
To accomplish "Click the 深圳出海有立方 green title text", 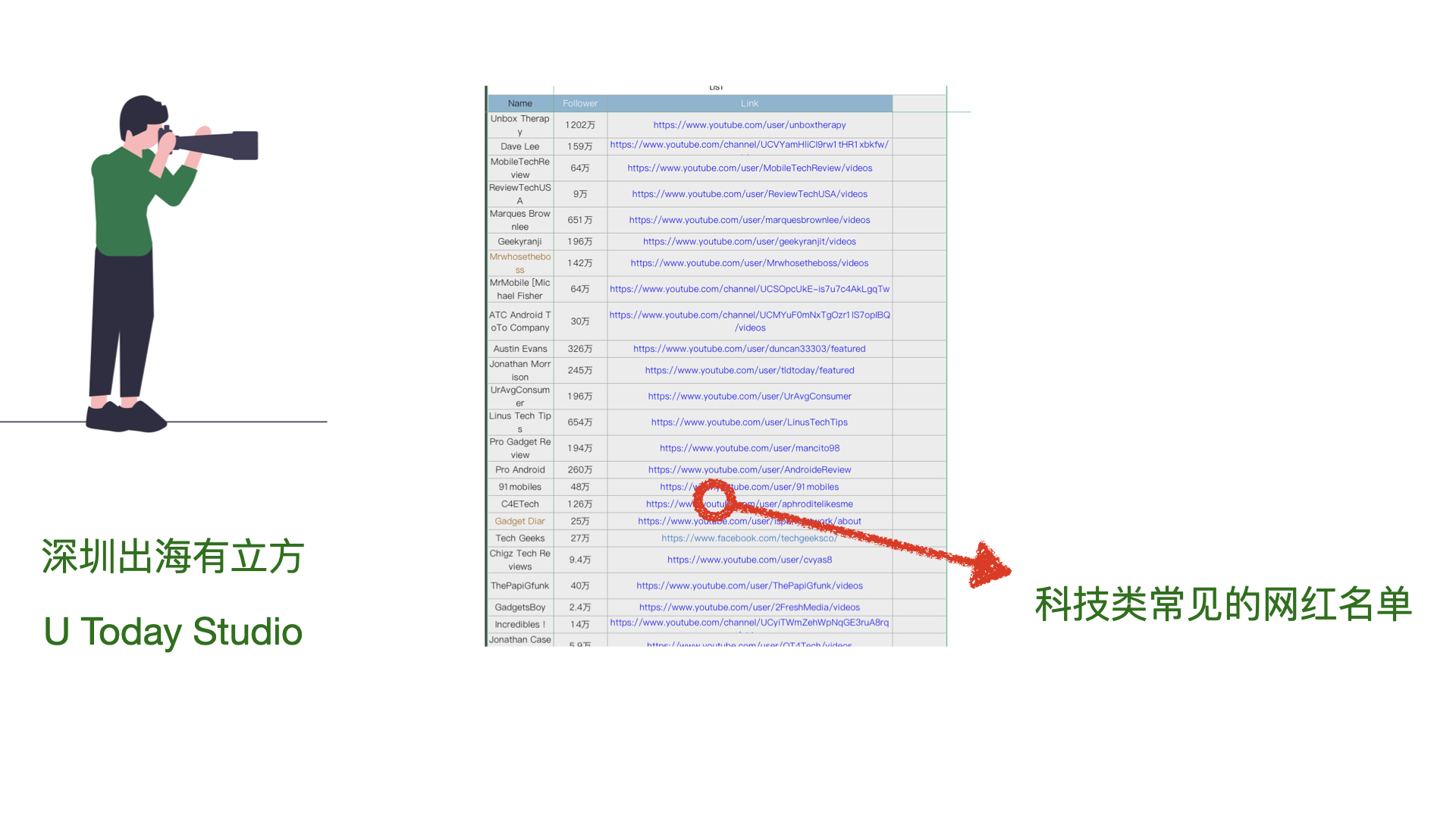I will coord(173,557).
